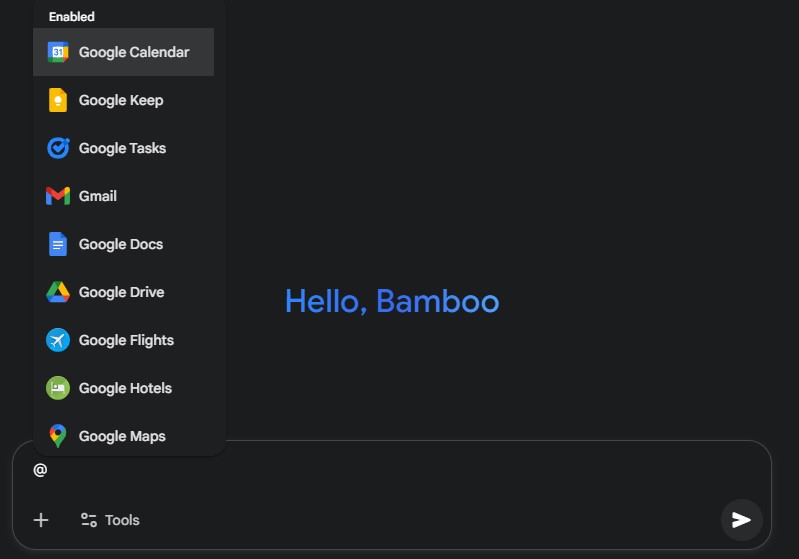Click the Google Calendar icon
Screen dimensions: 799x559
pyautogui.click(x=58, y=52)
